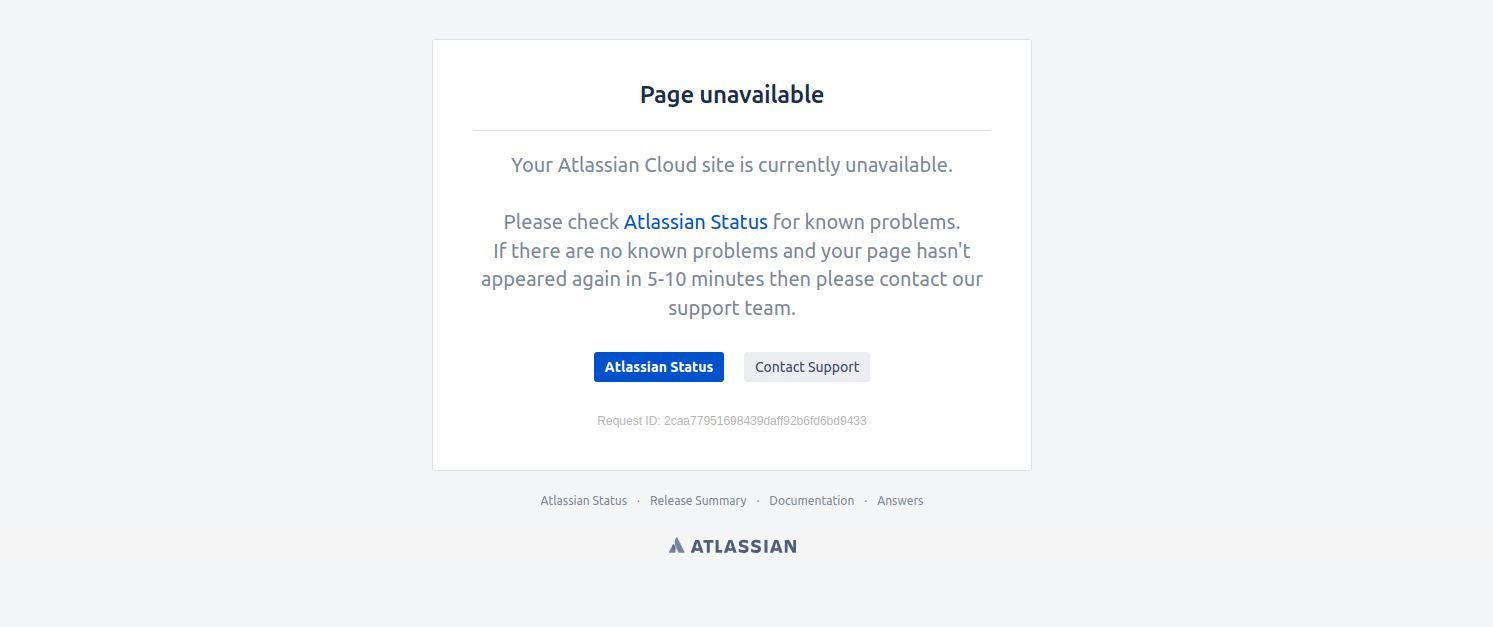Click the words "Please check"
1493x627 pixels.
(561, 222)
